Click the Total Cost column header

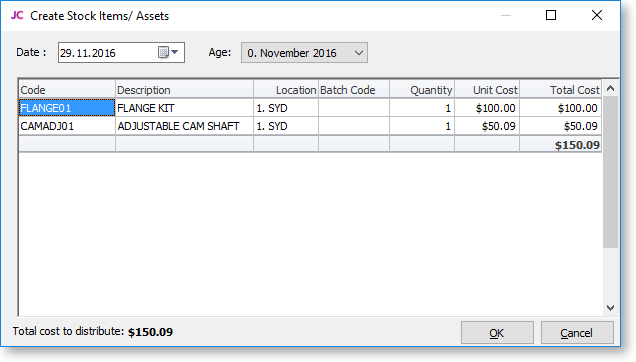click(x=561, y=89)
